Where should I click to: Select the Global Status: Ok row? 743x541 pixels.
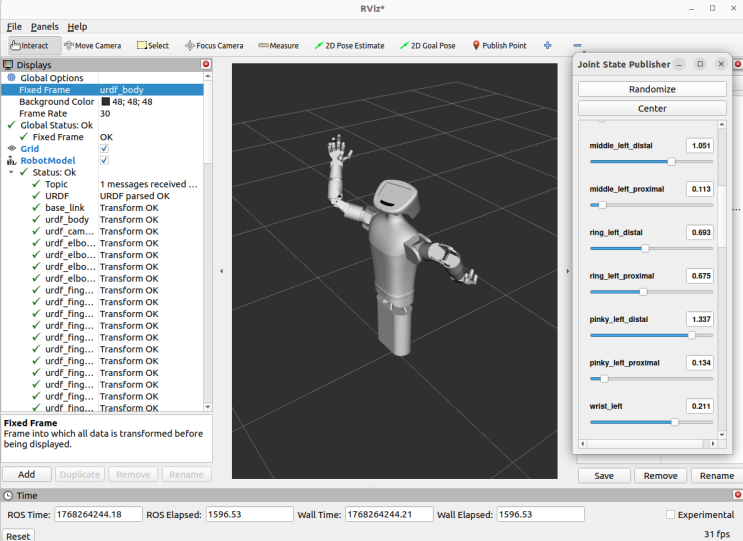pyautogui.click(x=102, y=125)
